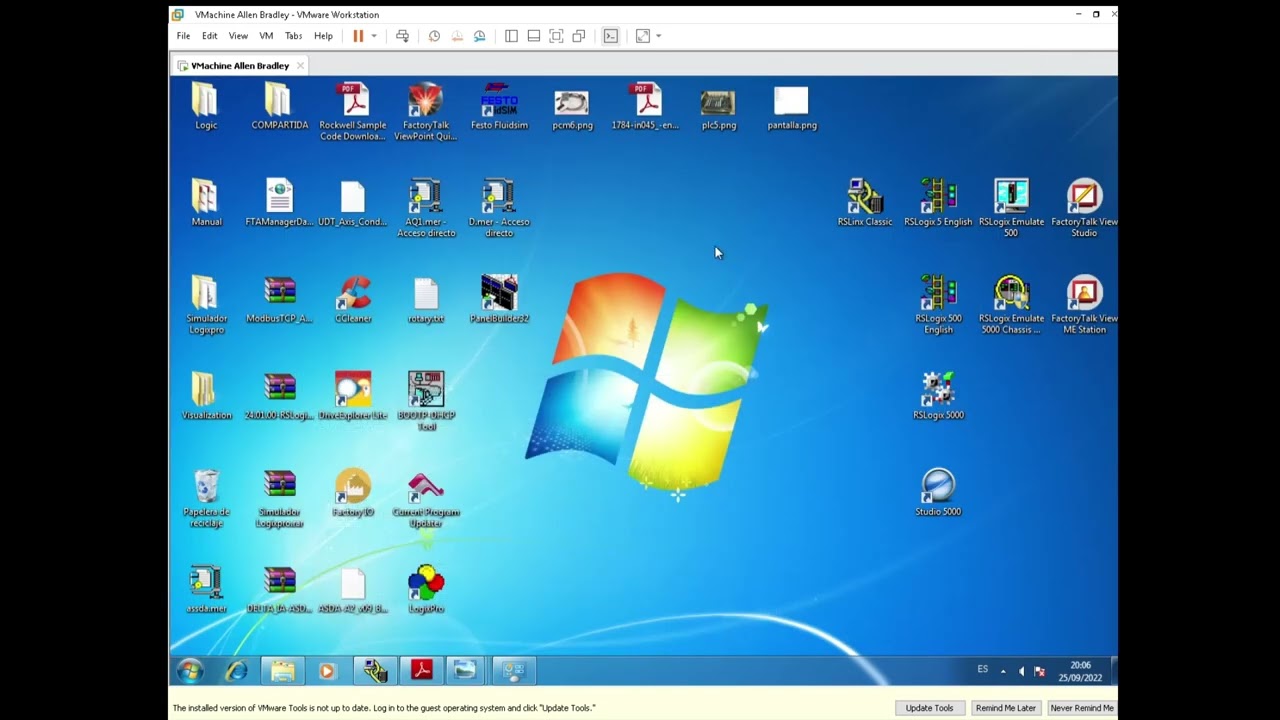1280x720 pixels.
Task: Open the RSLinx Classic shortcut
Action: tap(865, 203)
